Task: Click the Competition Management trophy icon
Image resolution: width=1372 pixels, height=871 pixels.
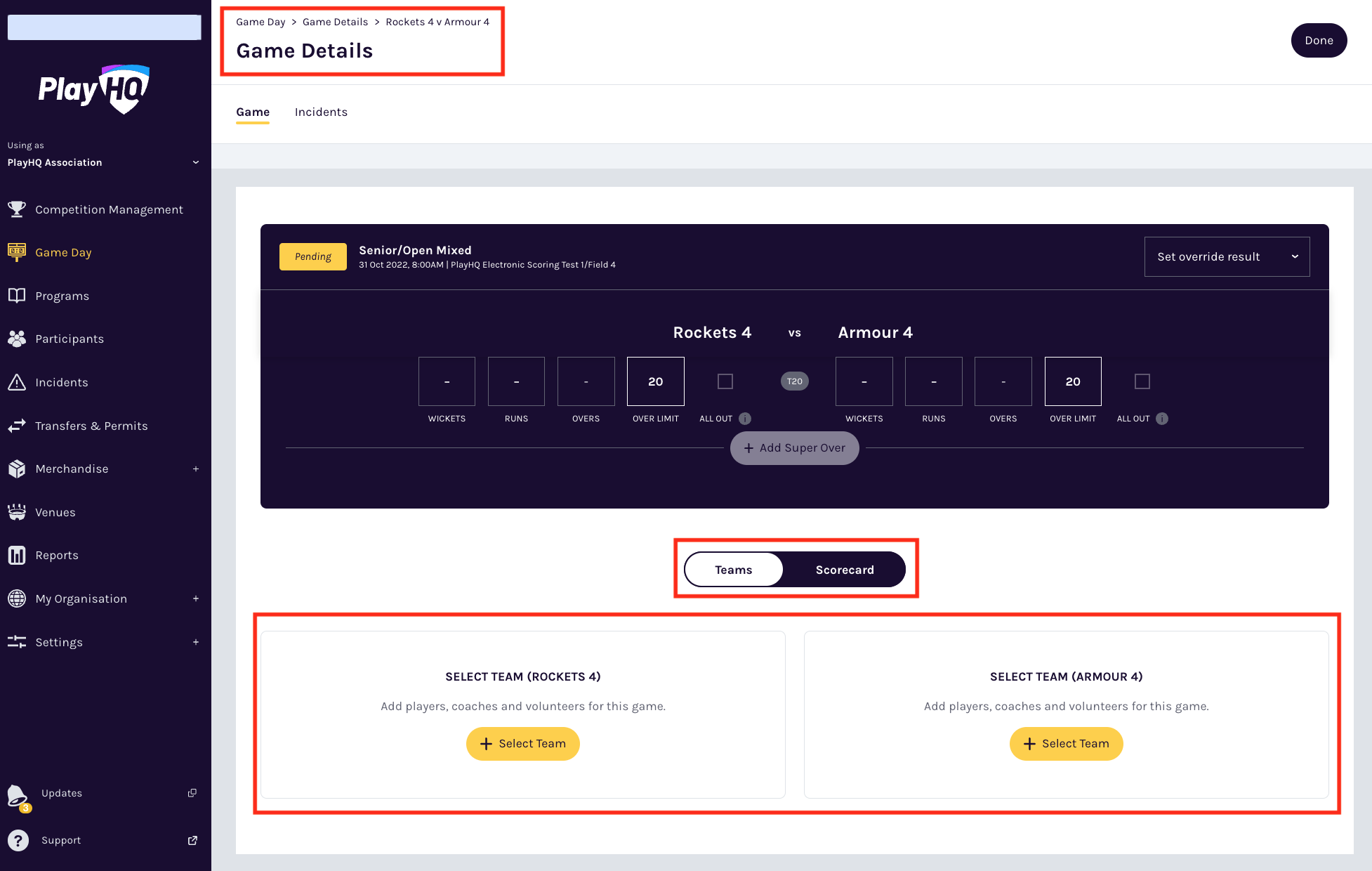Action: click(x=17, y=209)
